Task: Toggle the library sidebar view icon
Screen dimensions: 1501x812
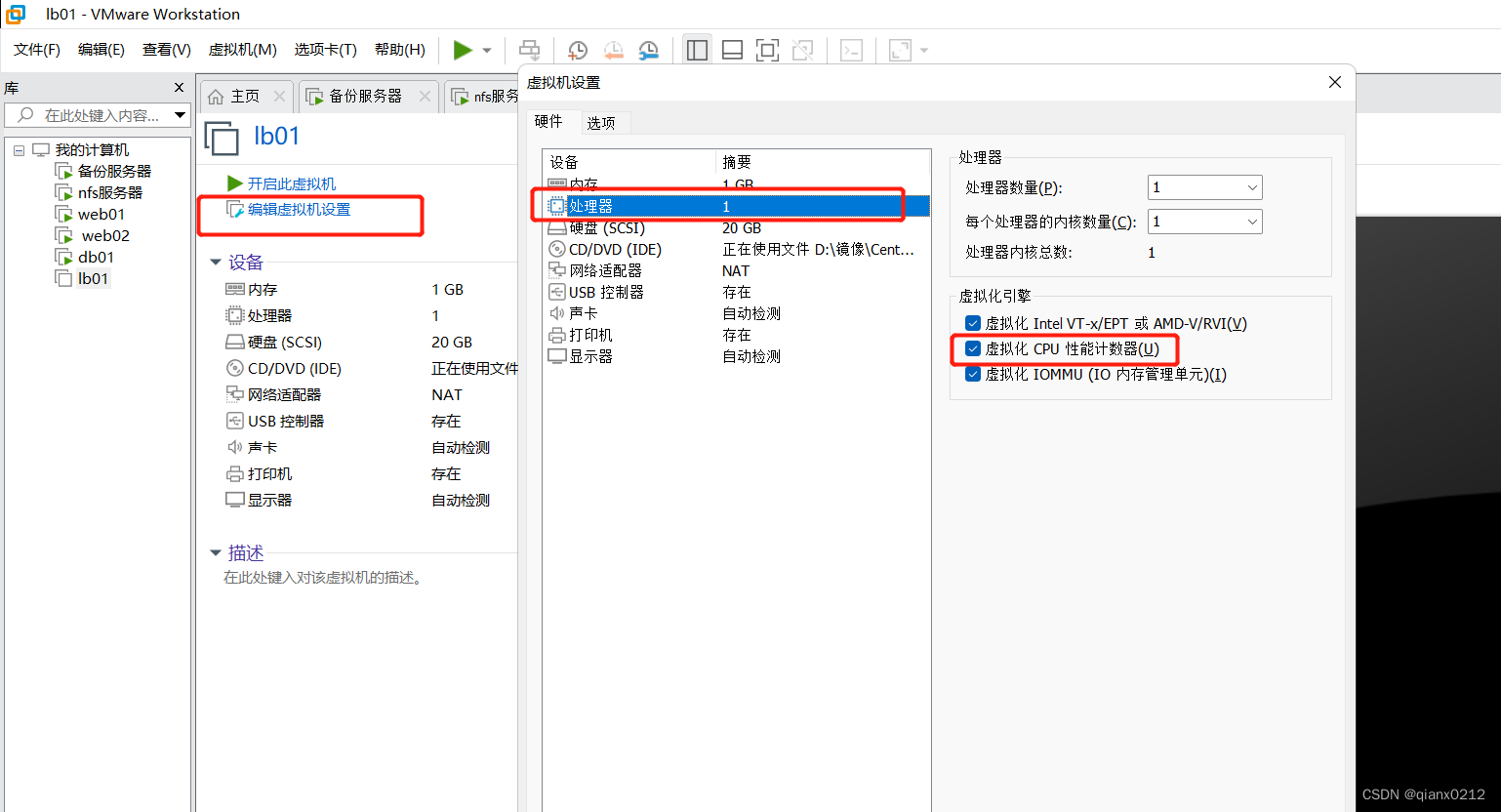Action: (697, 50)
